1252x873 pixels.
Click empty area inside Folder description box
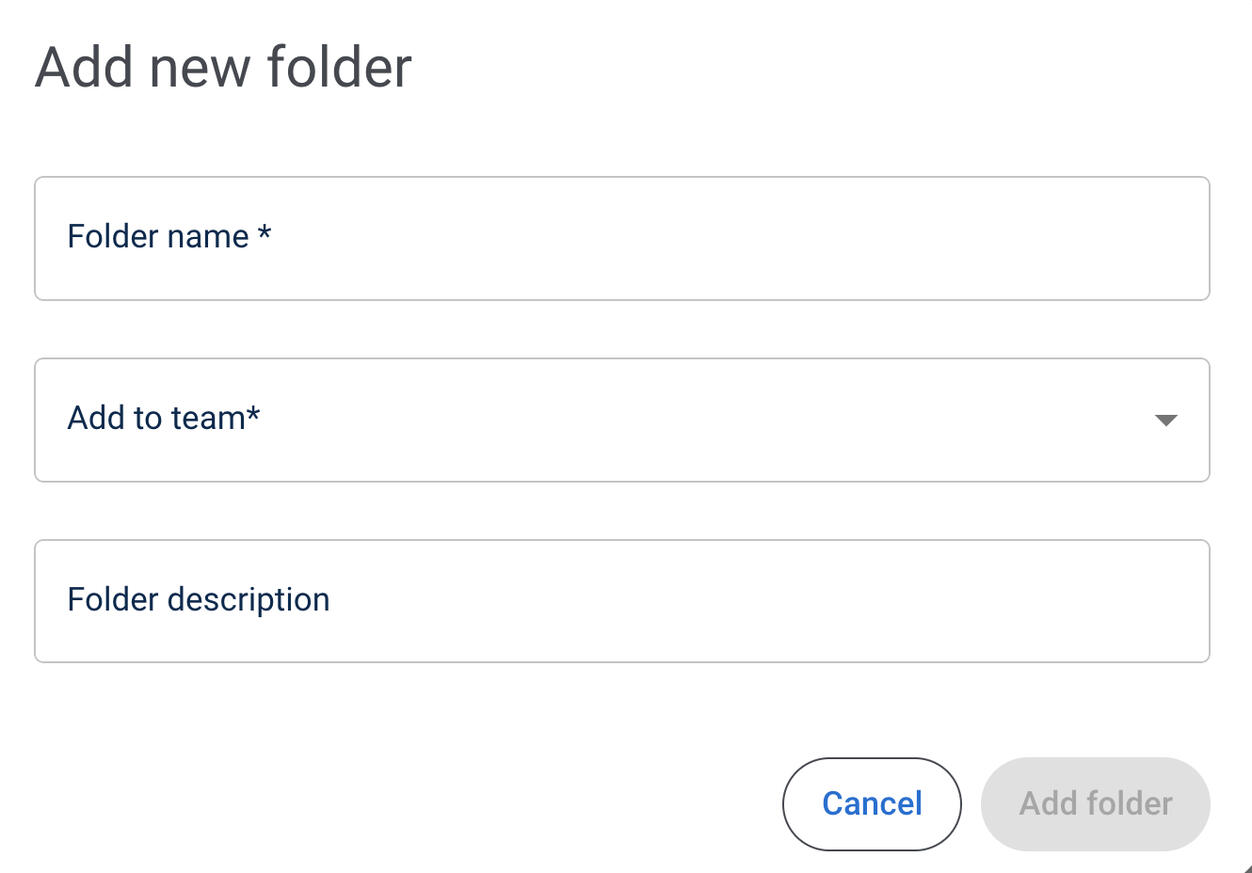[x=800, y=601]
